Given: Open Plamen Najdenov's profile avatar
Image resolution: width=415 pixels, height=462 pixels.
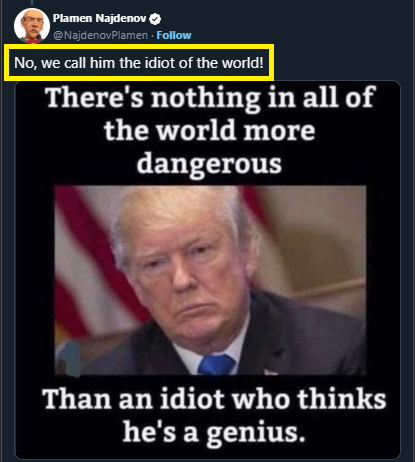Looking at the screenshot, I should point(32,26).
